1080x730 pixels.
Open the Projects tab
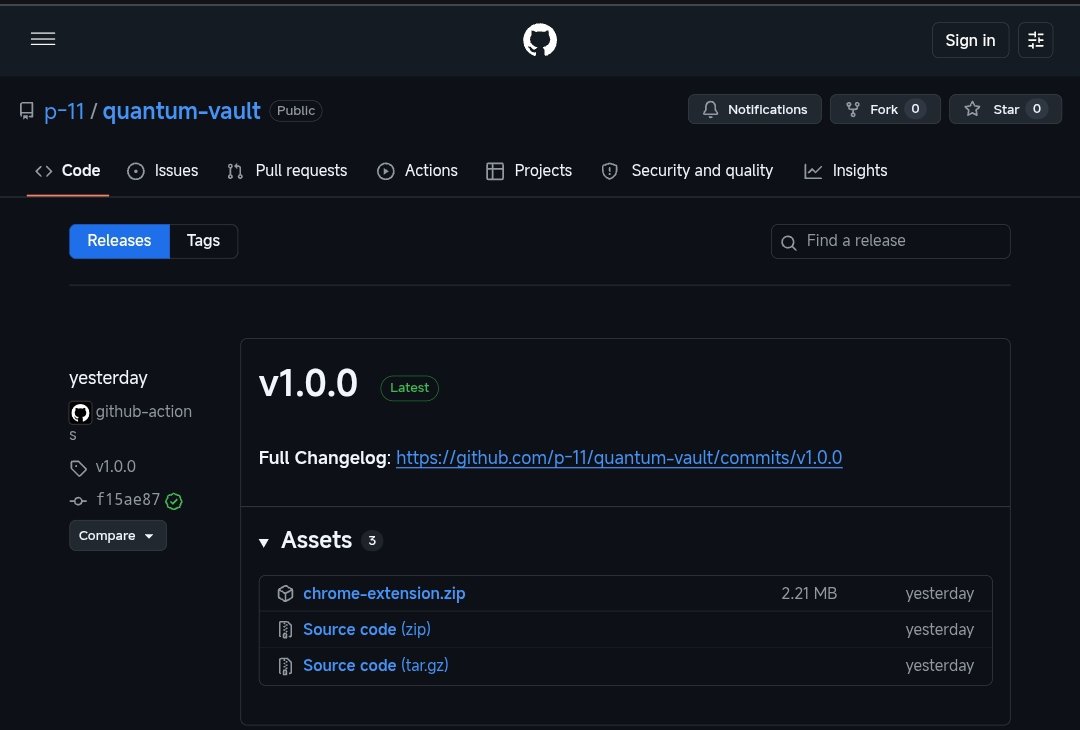click(529, 171)
